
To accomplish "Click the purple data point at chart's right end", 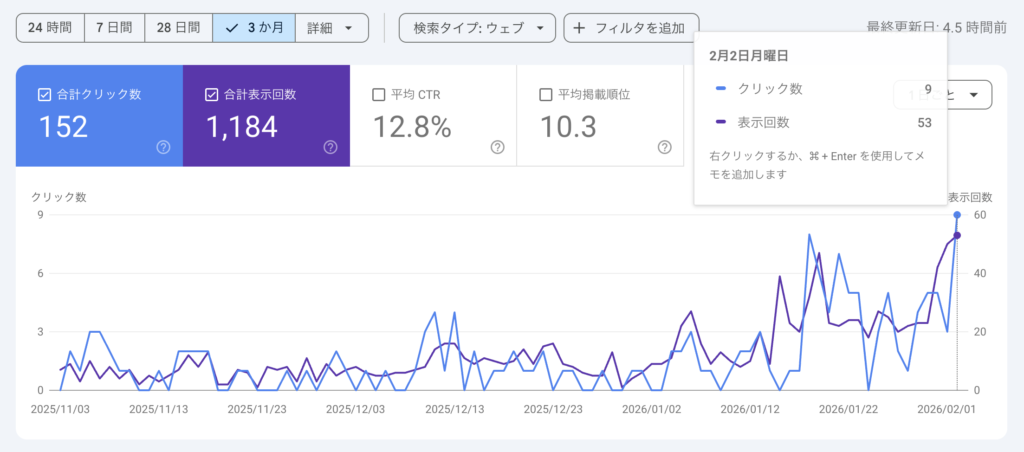I will 957,236.
